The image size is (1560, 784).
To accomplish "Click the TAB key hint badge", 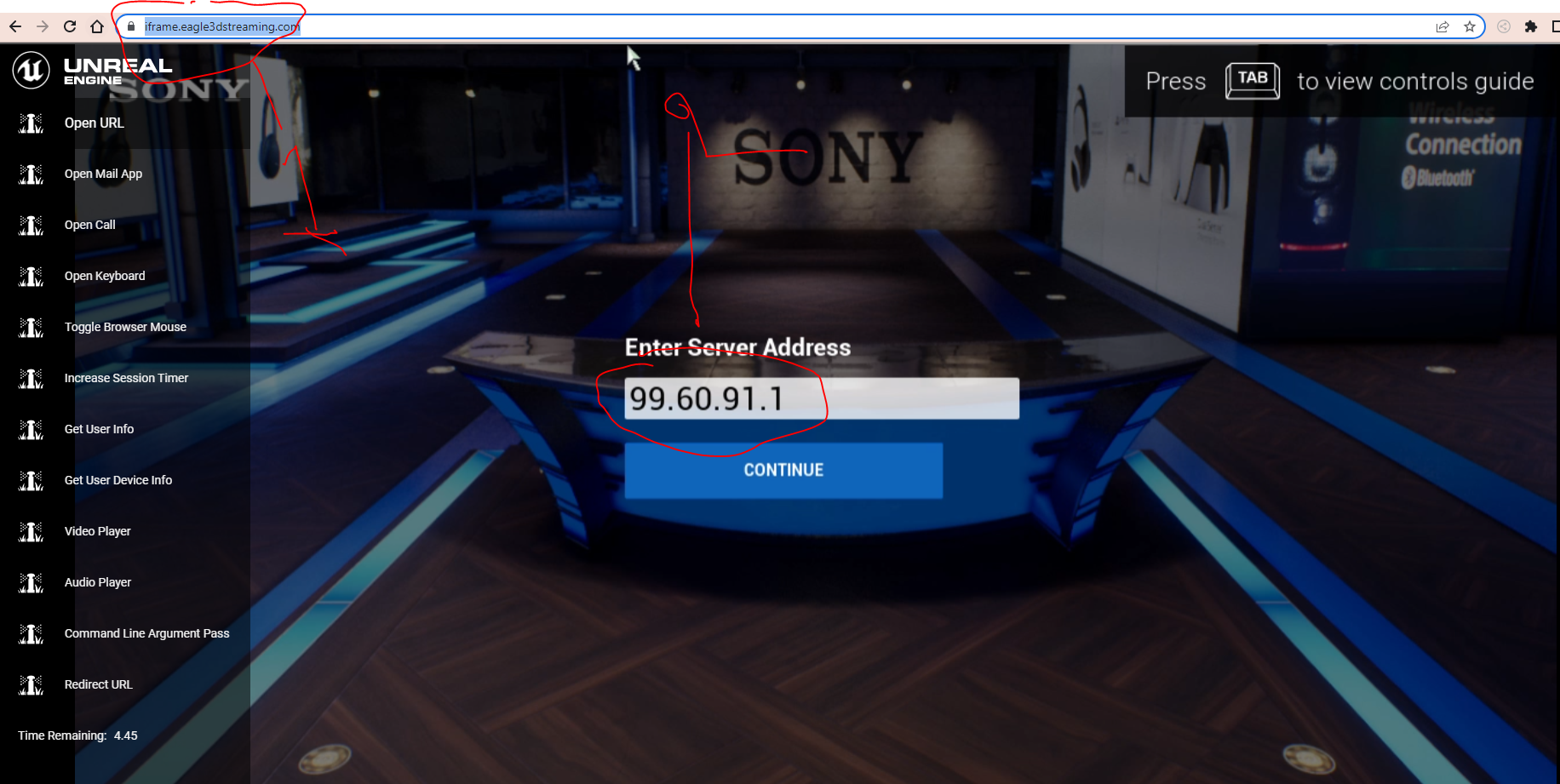I will tap(1253, 81).
